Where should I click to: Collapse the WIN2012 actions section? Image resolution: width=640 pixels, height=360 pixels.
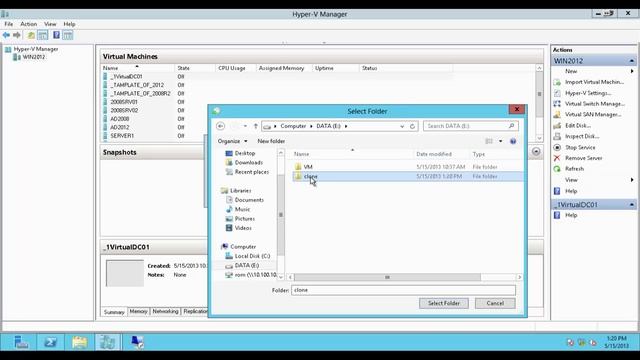click(631, 61)
